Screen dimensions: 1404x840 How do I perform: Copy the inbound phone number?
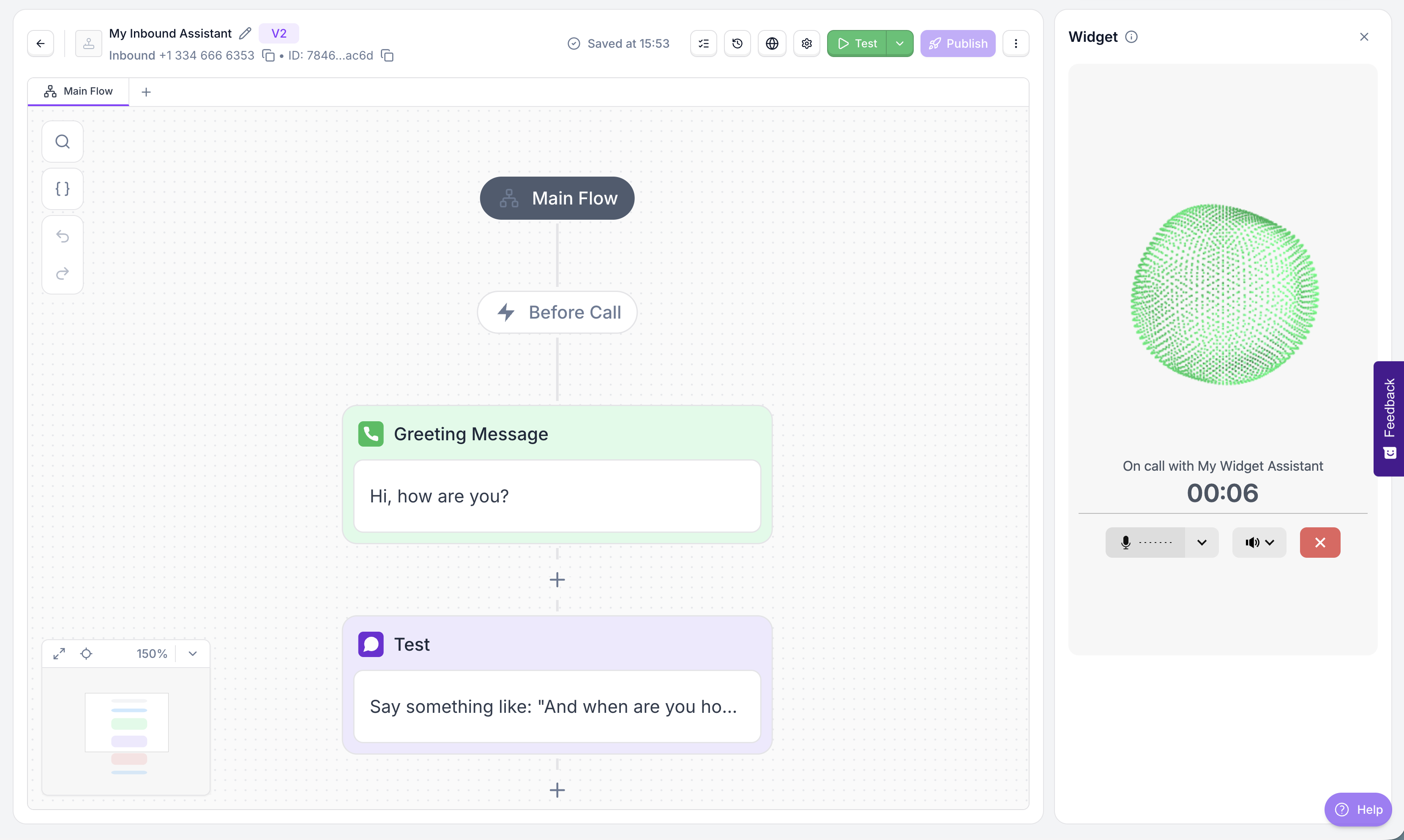tap(268, 55)
